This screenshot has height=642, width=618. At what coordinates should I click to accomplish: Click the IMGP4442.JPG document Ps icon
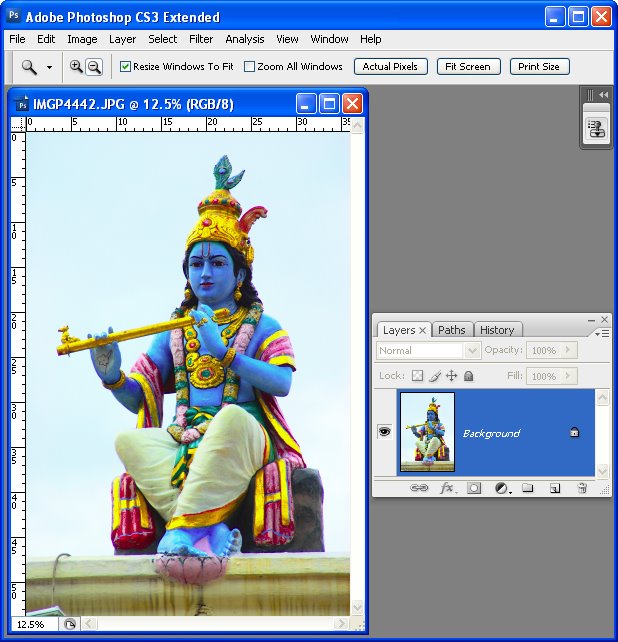(x=22, y=104)
